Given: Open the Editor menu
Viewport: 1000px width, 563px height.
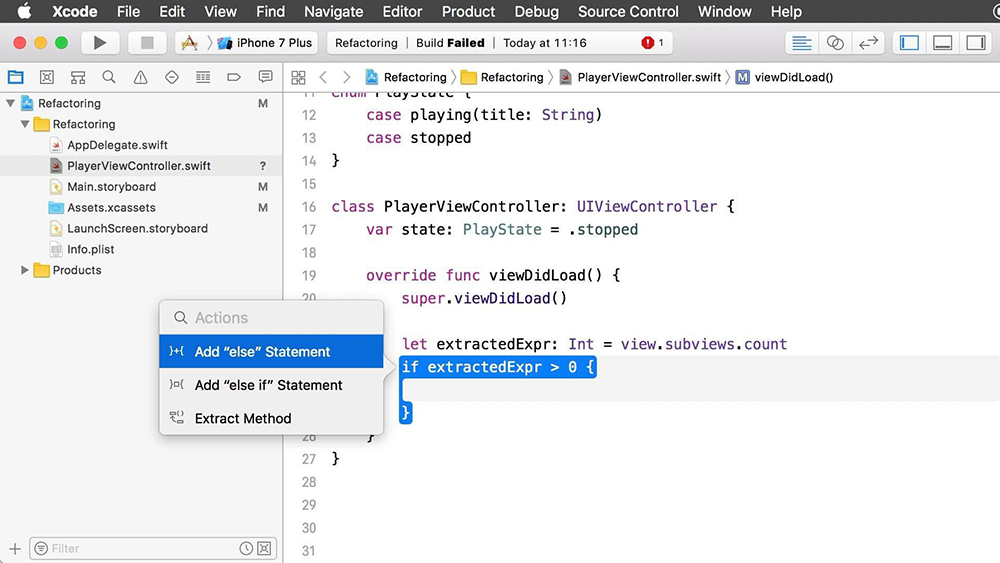Looking at the screenshot, I should pyautogui.click(x=402, y=11).
